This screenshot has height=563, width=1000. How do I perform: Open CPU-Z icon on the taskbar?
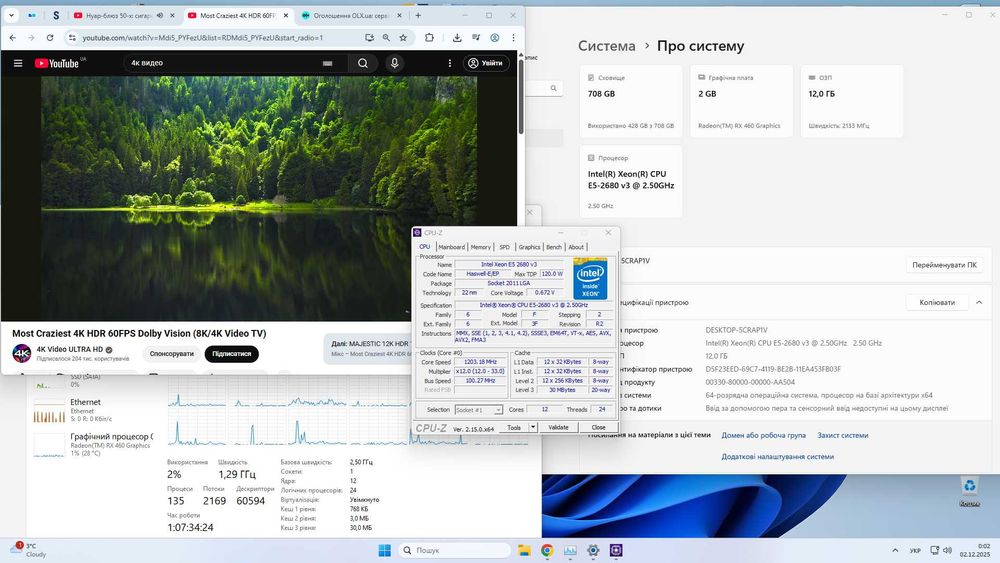(x=616, y=550)
